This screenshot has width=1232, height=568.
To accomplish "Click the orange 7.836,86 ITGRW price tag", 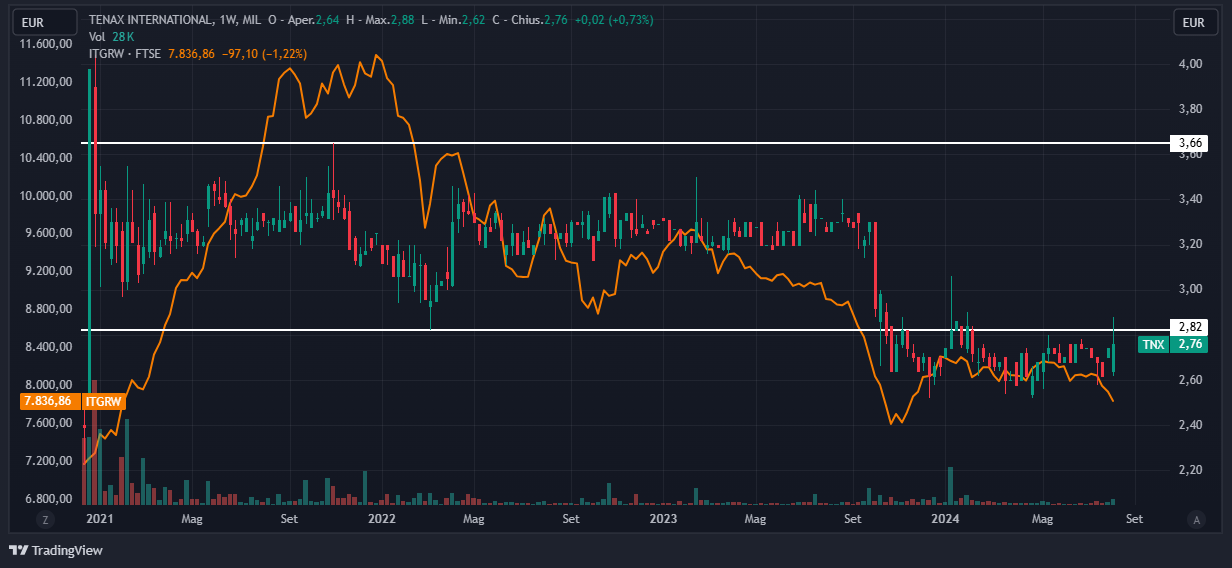I will (72, 401).
